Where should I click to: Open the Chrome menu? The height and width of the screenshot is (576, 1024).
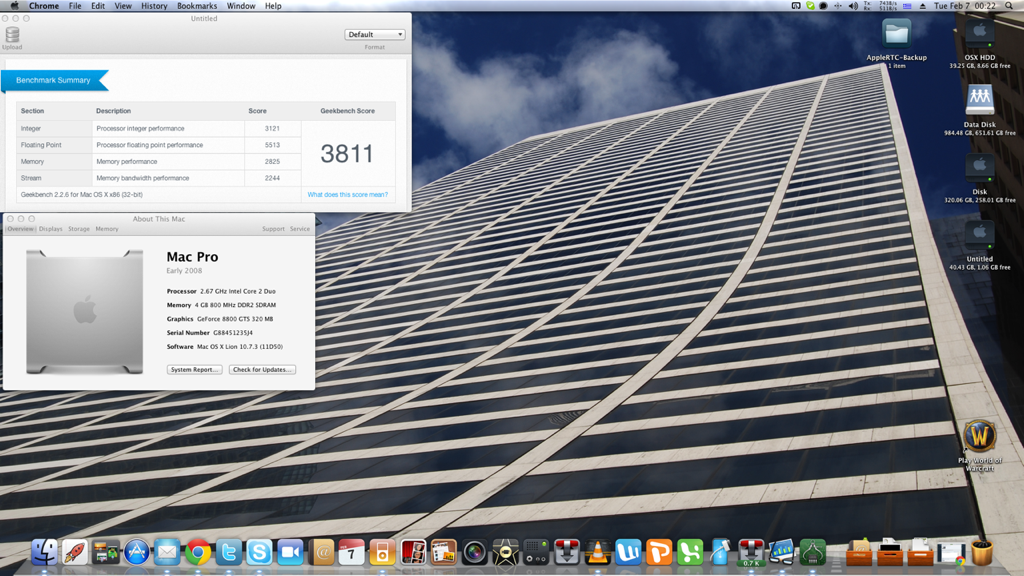click(x=44, y=6)
